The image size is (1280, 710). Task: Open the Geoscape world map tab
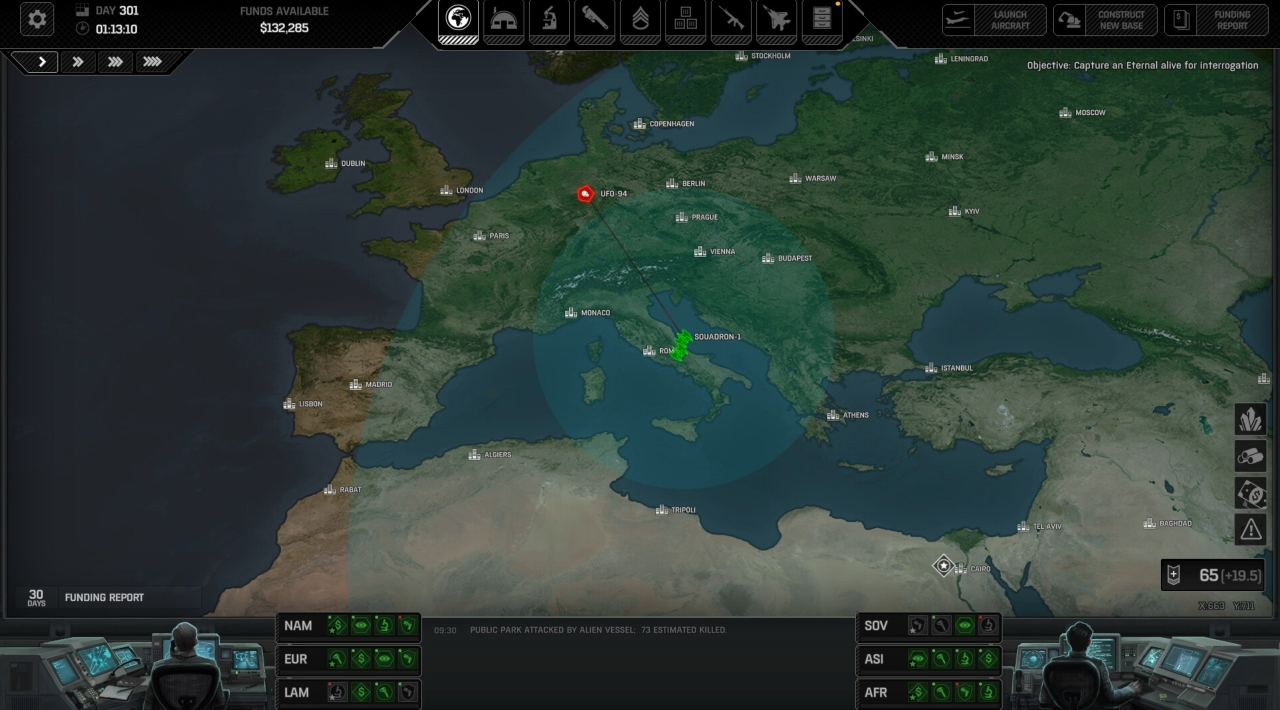tap(459, 20)
